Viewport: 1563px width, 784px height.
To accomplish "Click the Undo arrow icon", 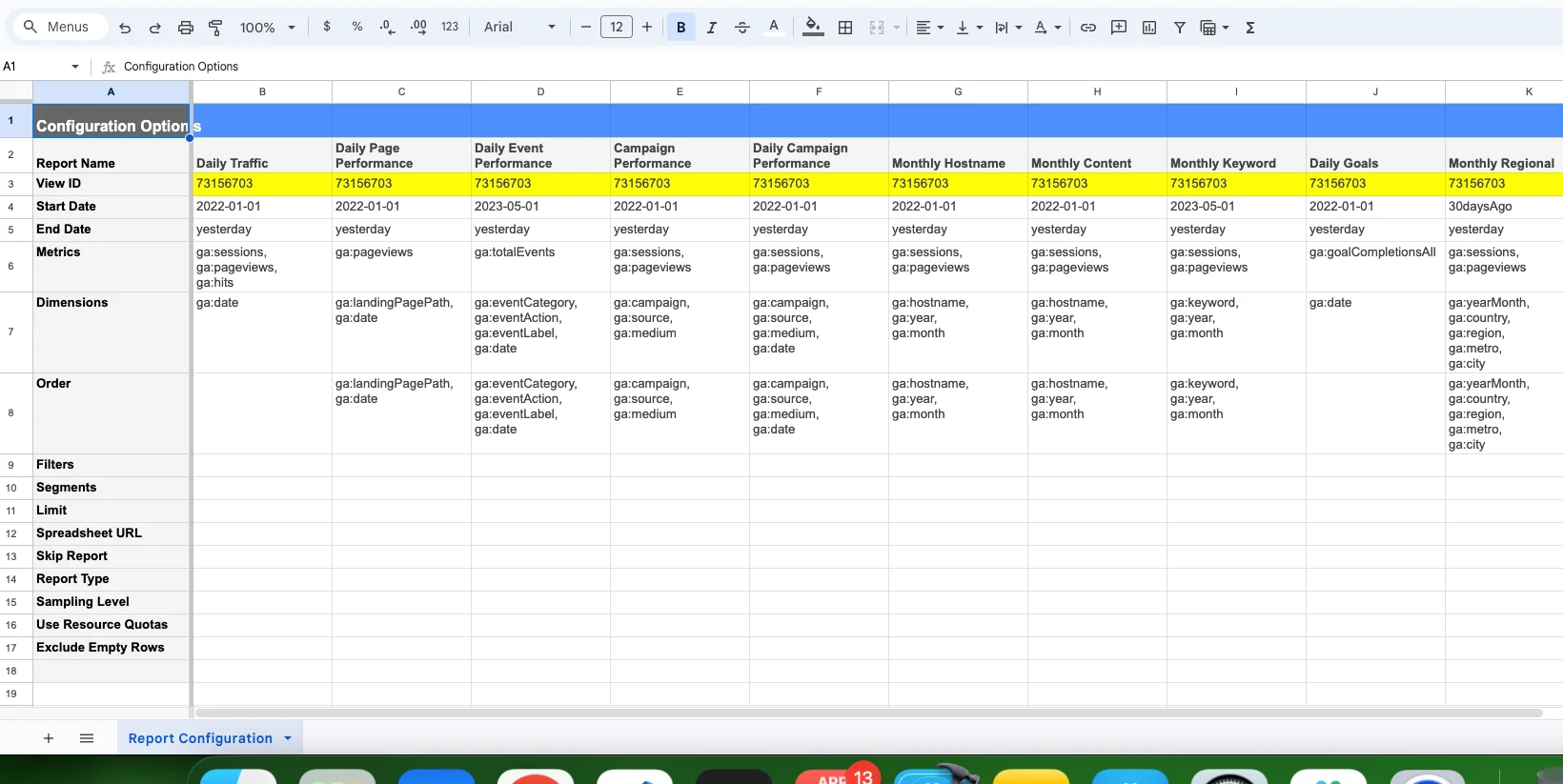I will tap(125, 28).
